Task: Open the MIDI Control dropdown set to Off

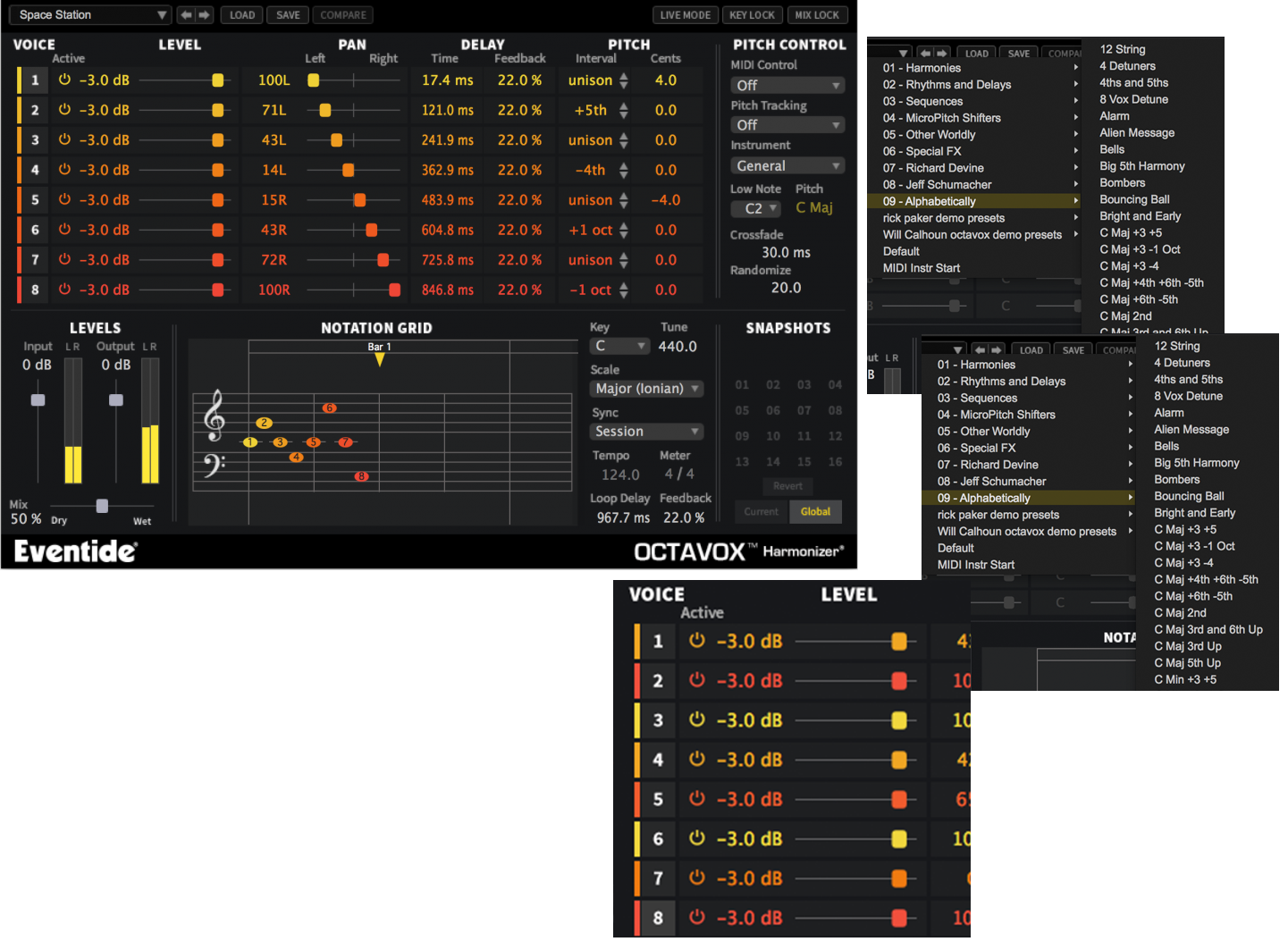Action: (787, 85)
